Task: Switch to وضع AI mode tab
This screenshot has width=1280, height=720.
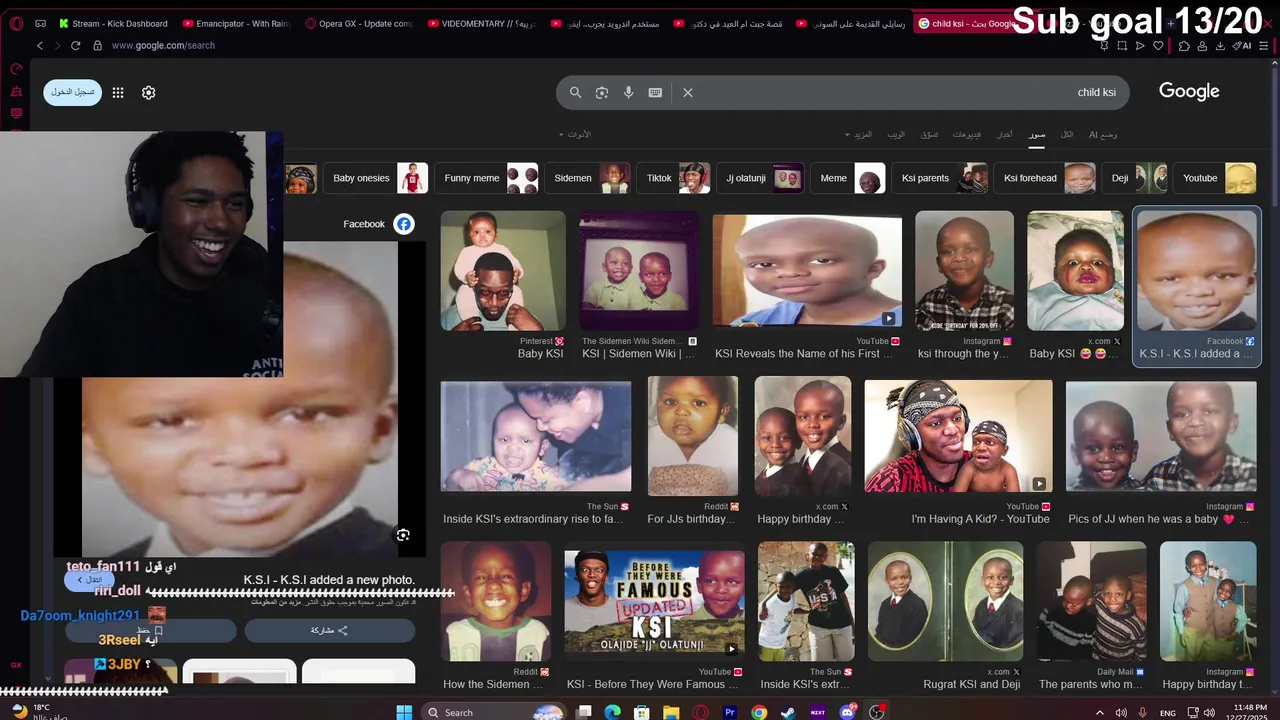Action: click(1103, 134)
